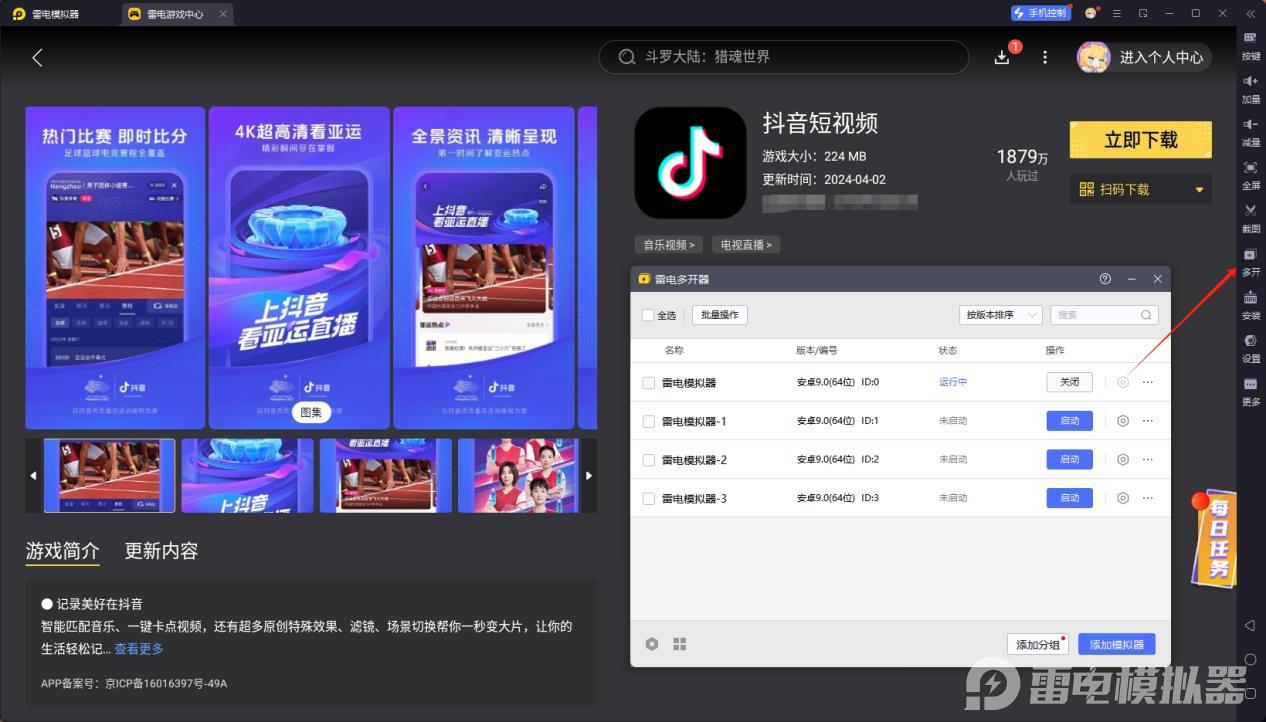
Task: Check the box for 雷电模拟器-2
Action: coord(649,460)
